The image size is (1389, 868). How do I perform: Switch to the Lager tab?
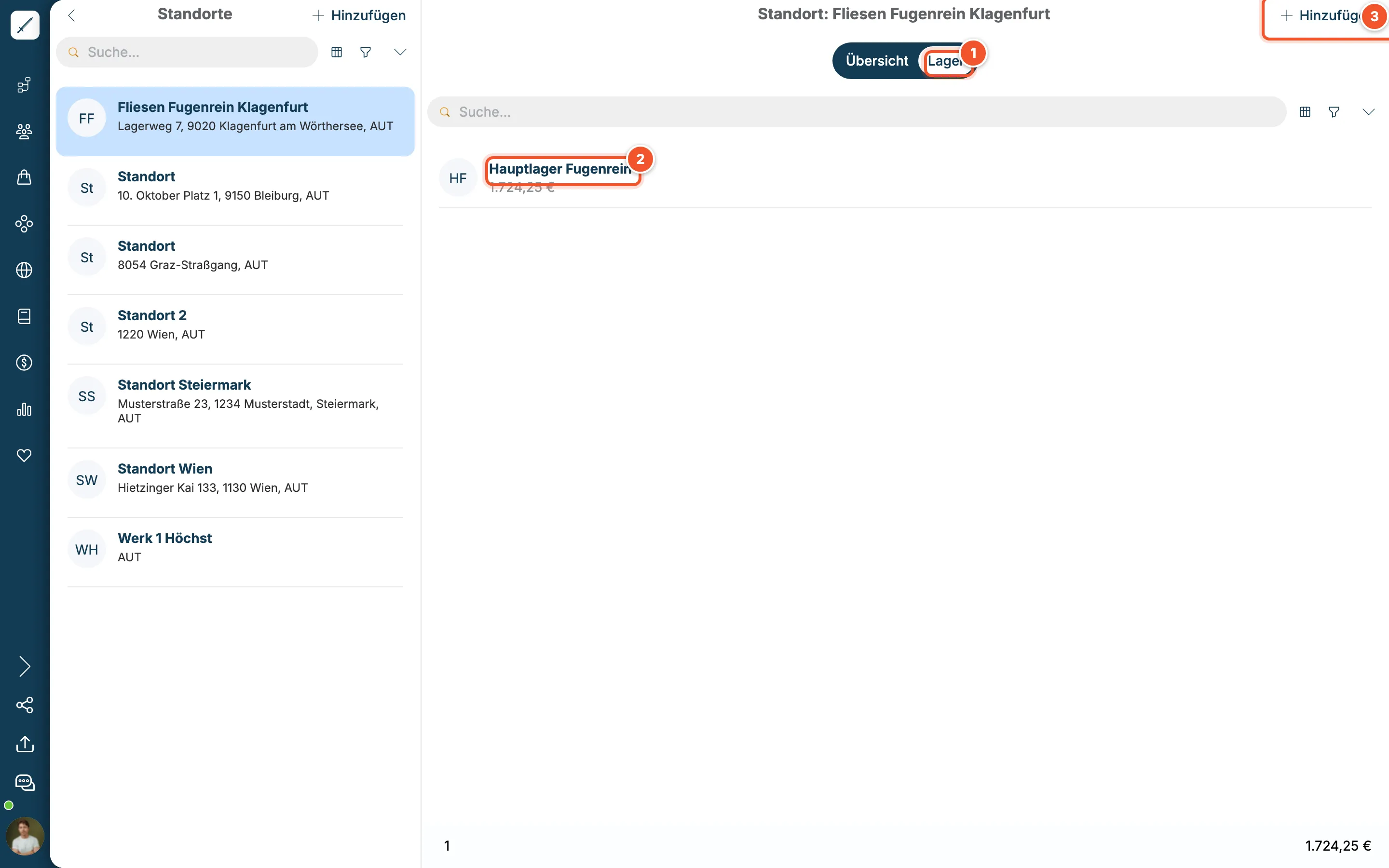pyautogui.click(x=945, y=61)
